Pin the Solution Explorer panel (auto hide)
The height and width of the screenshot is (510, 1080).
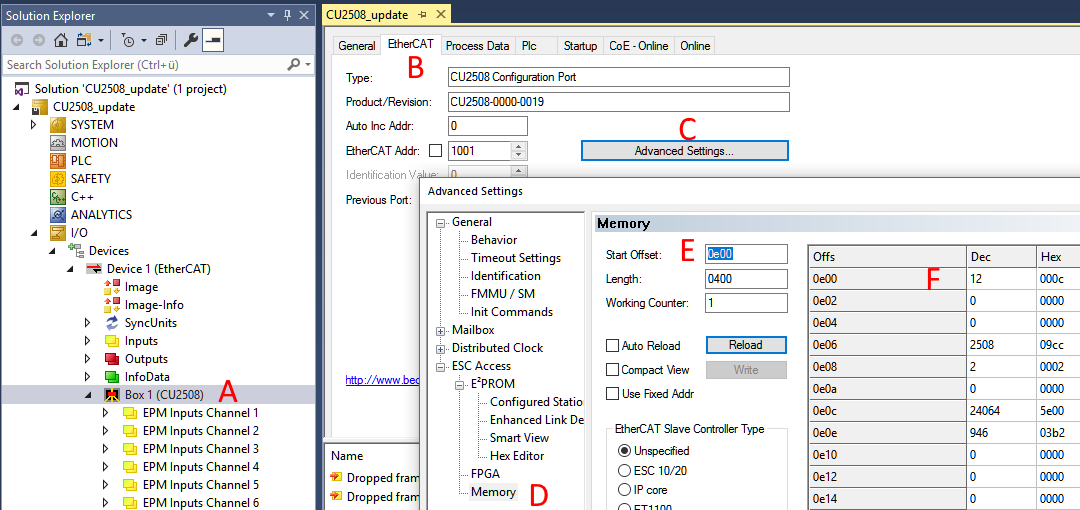[288, 15]
